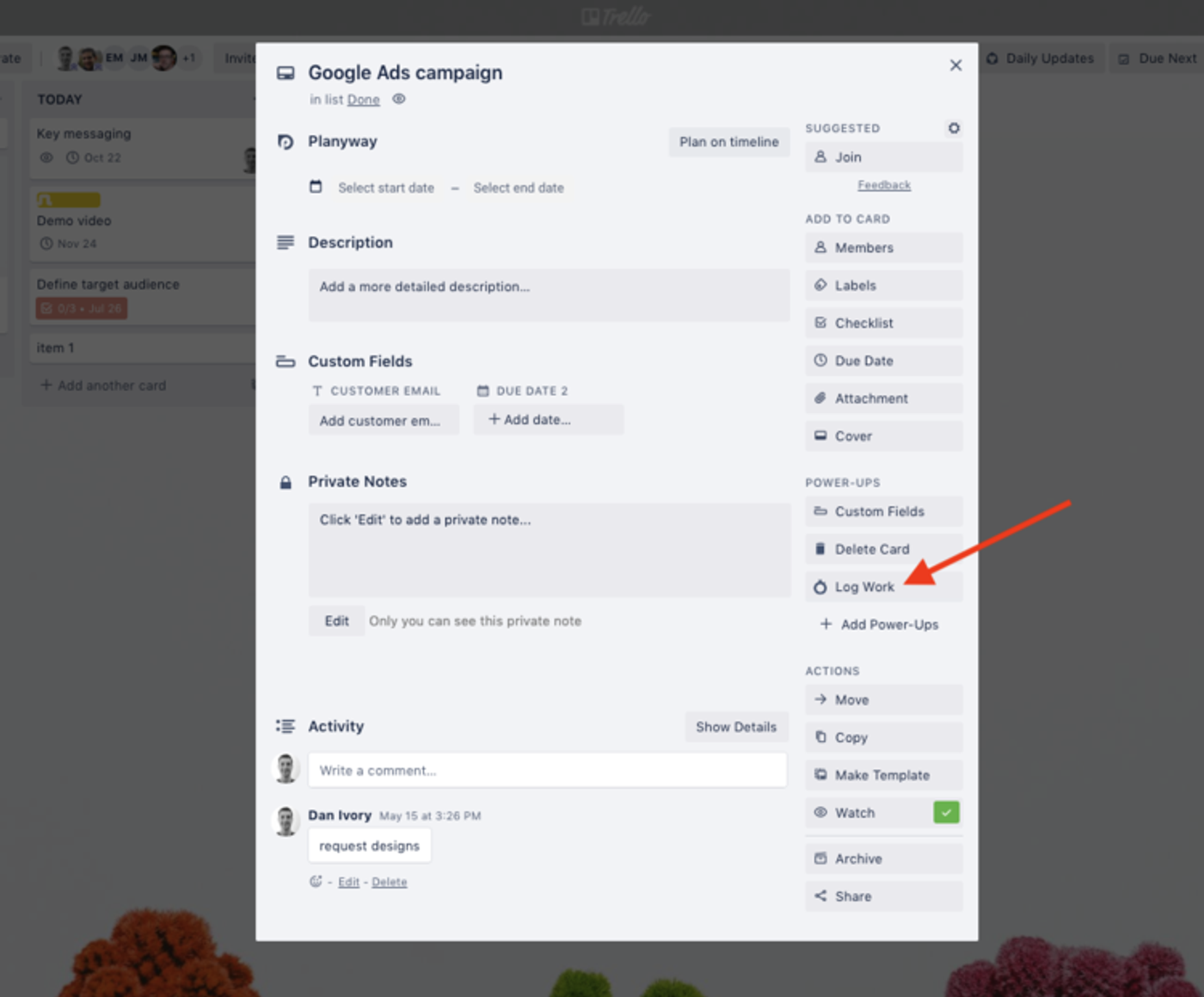1204x997 pixels.
Task: Select end date in Planyway
Action: coord(519,188)
